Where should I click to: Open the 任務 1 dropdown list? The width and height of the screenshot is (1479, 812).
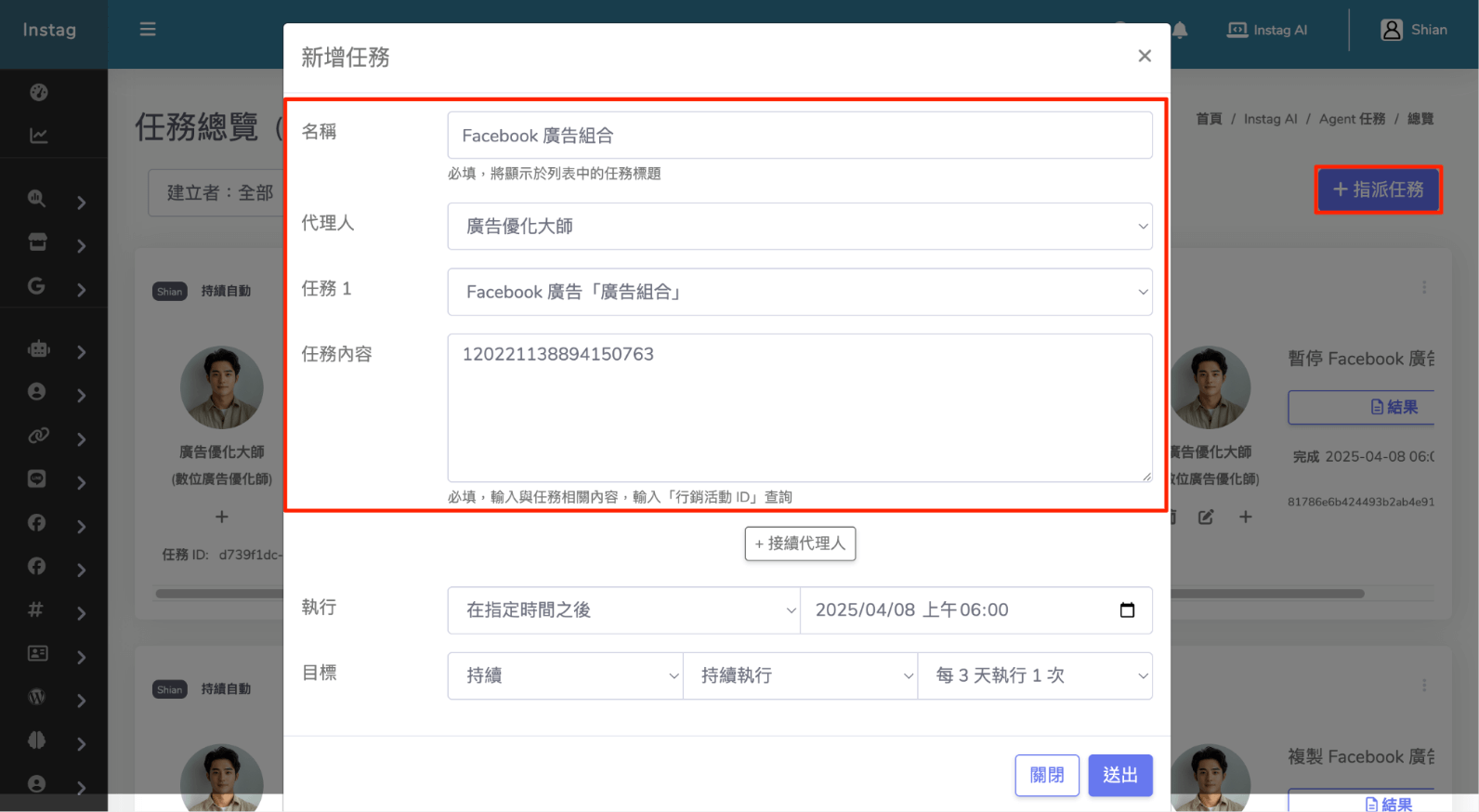click(x=799, y=292)
